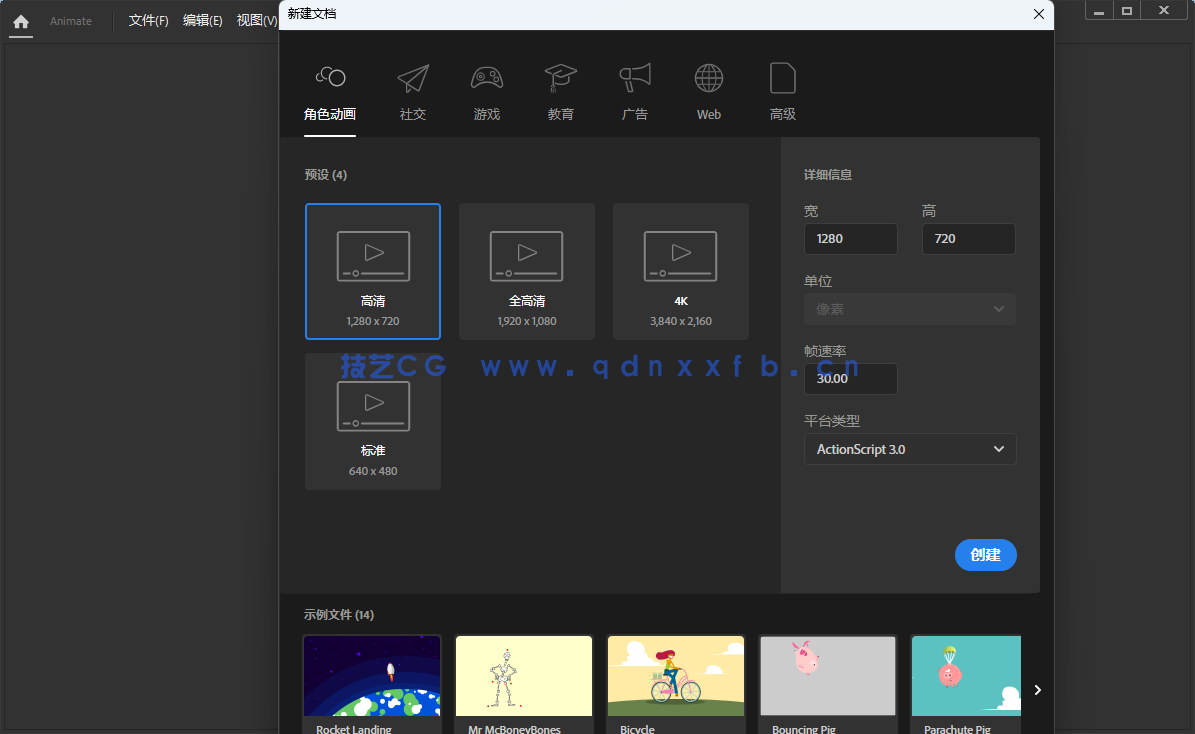Open the 文件 menu
Screen dimensions: 1195x734
pos(148,20)
